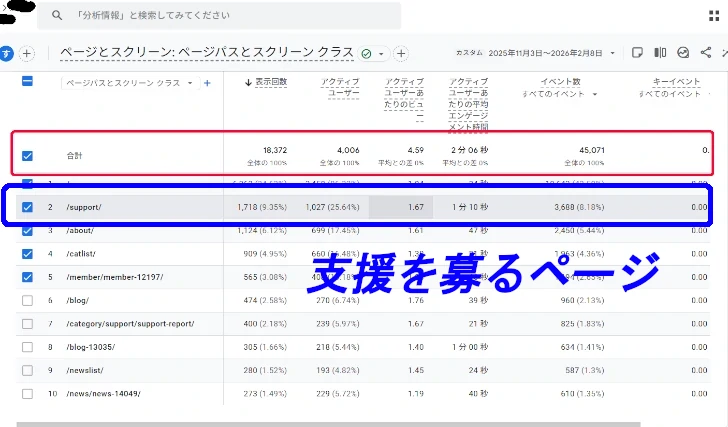
Task: Click the 合計 row label
Action: pyautogui.click(x=74, y=156)
